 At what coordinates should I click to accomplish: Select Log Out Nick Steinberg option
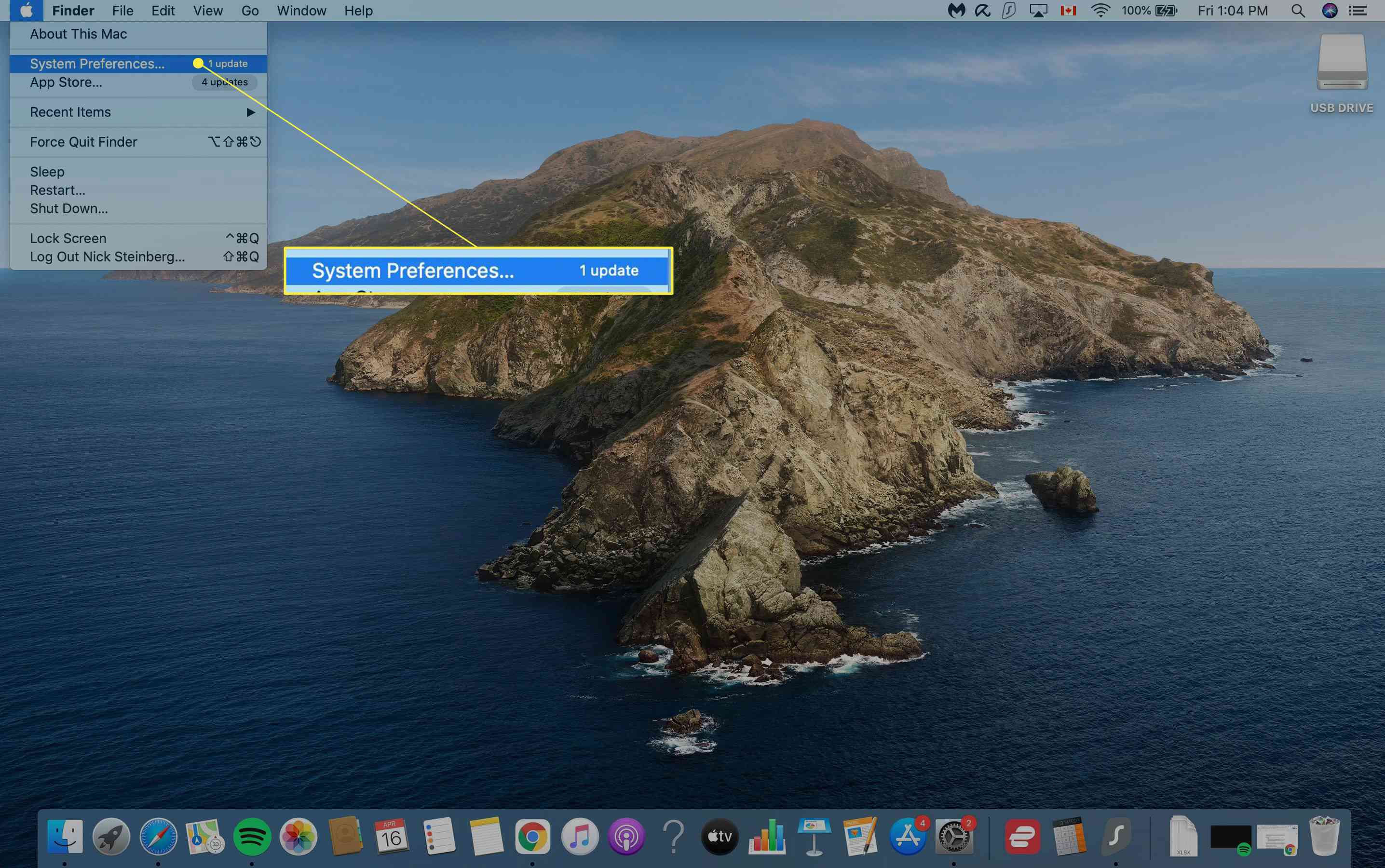tap(106, 257)
